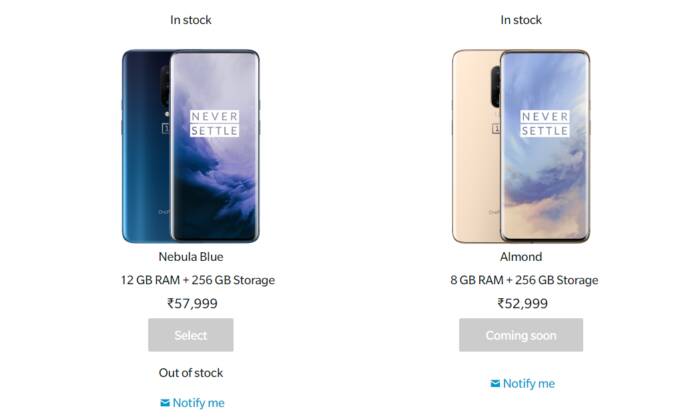
Task: Click the Never Settle logo on the blue phone
Action: pyautogui.click(x=214, y=123)
